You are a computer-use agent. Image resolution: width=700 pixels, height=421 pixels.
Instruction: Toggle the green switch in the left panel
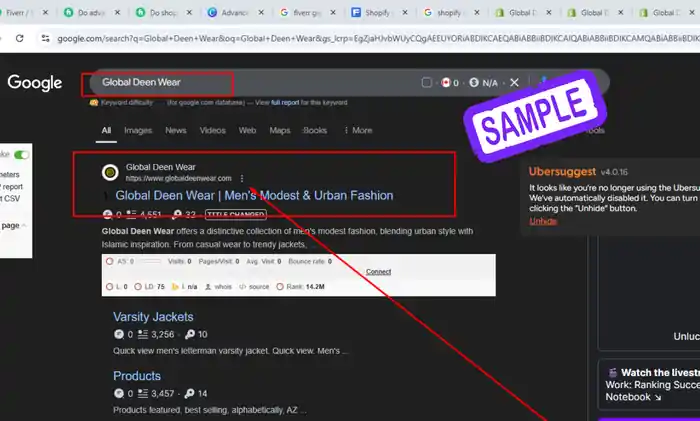[x=21, y=155]
